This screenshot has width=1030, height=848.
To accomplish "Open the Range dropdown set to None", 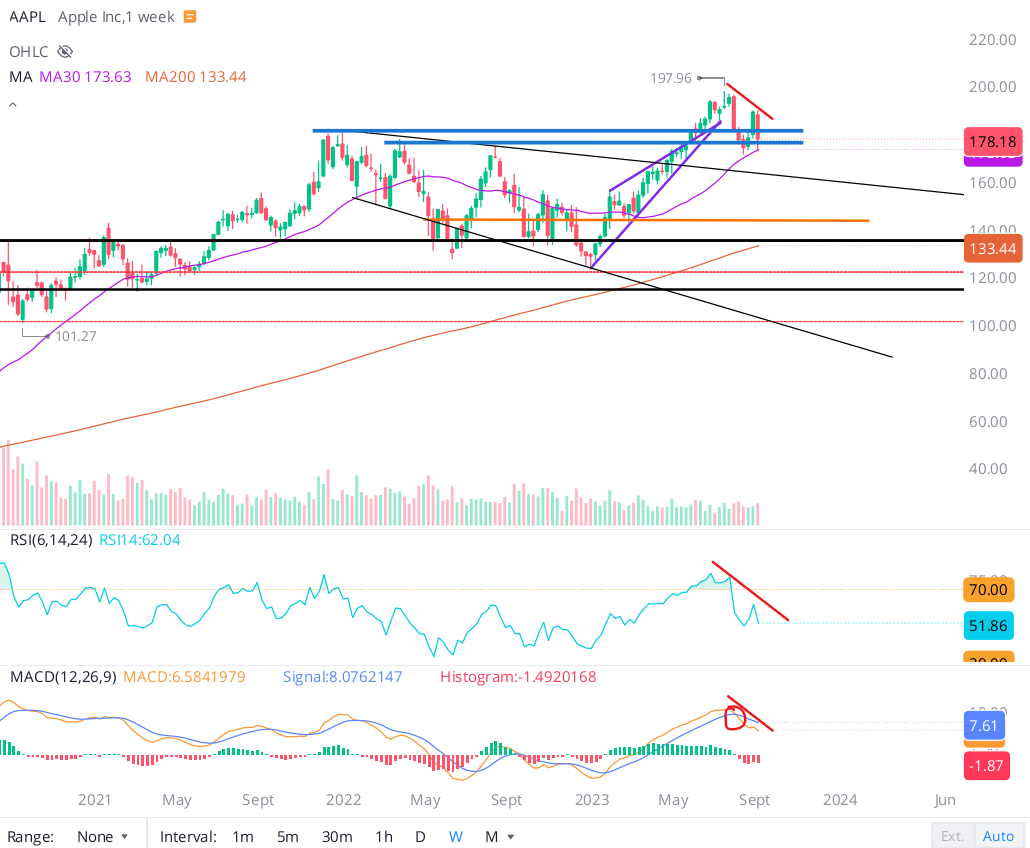I will tap(103, 836).
